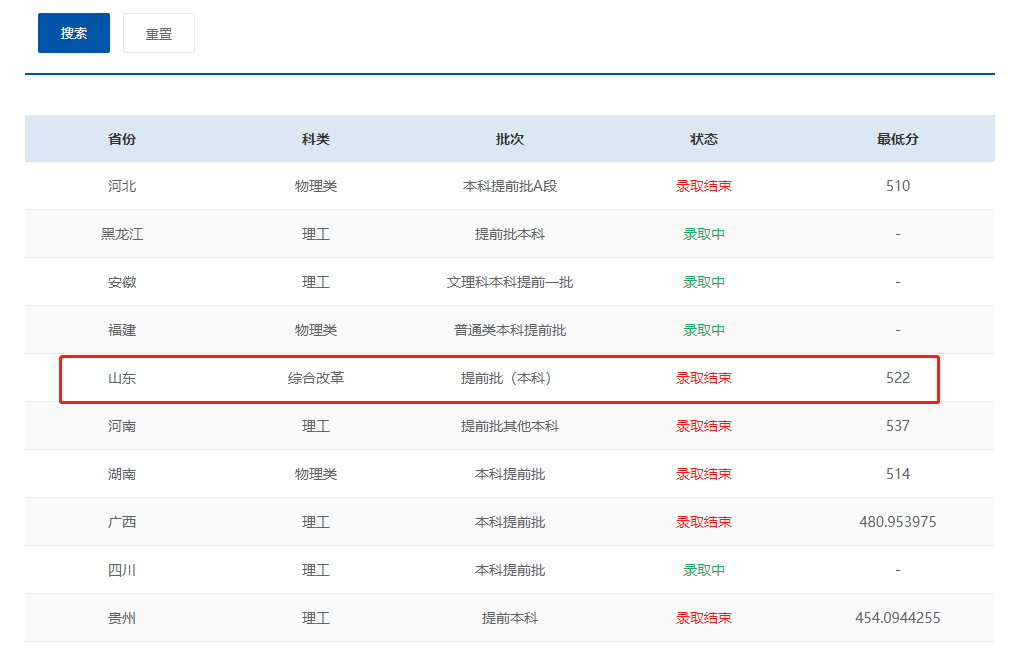Click the 四川 province cell

click(x=122, y=570)
